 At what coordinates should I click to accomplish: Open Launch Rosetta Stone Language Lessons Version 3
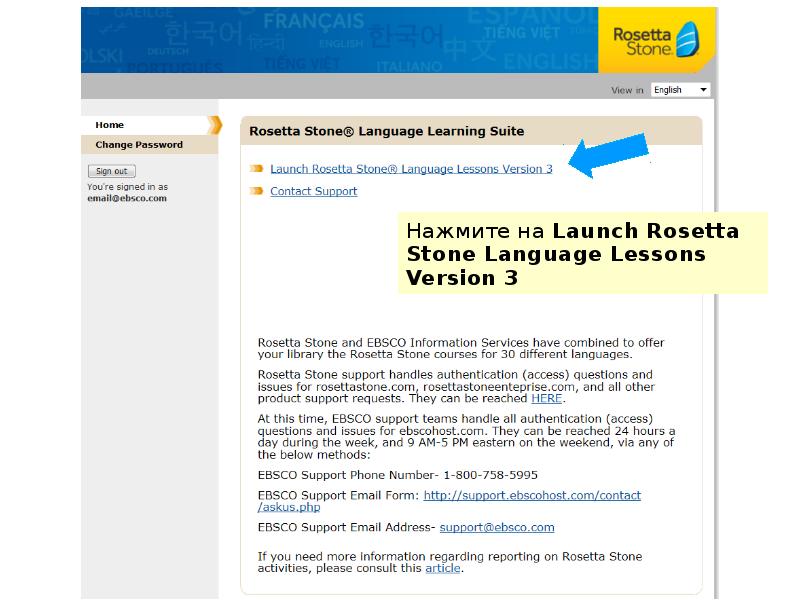(x=411, y=168)
